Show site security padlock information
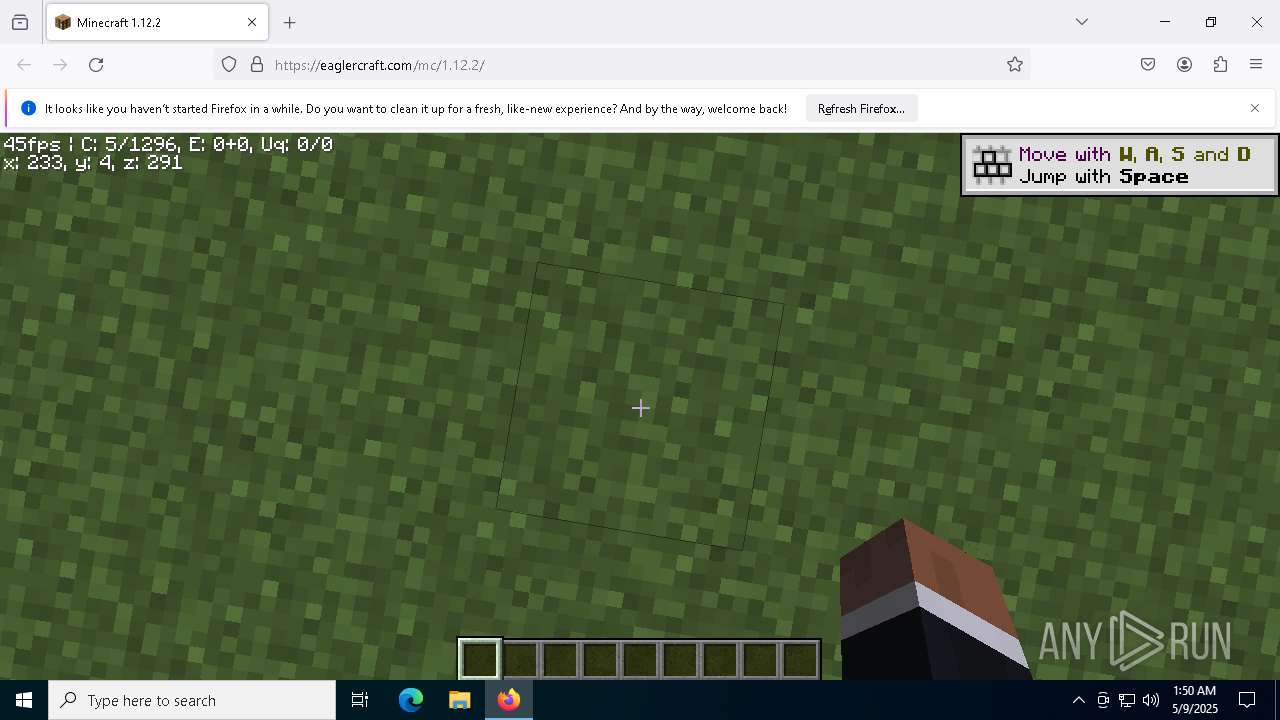The height and width of the screenshot is (720, 1280). click(x=257, y=65)
